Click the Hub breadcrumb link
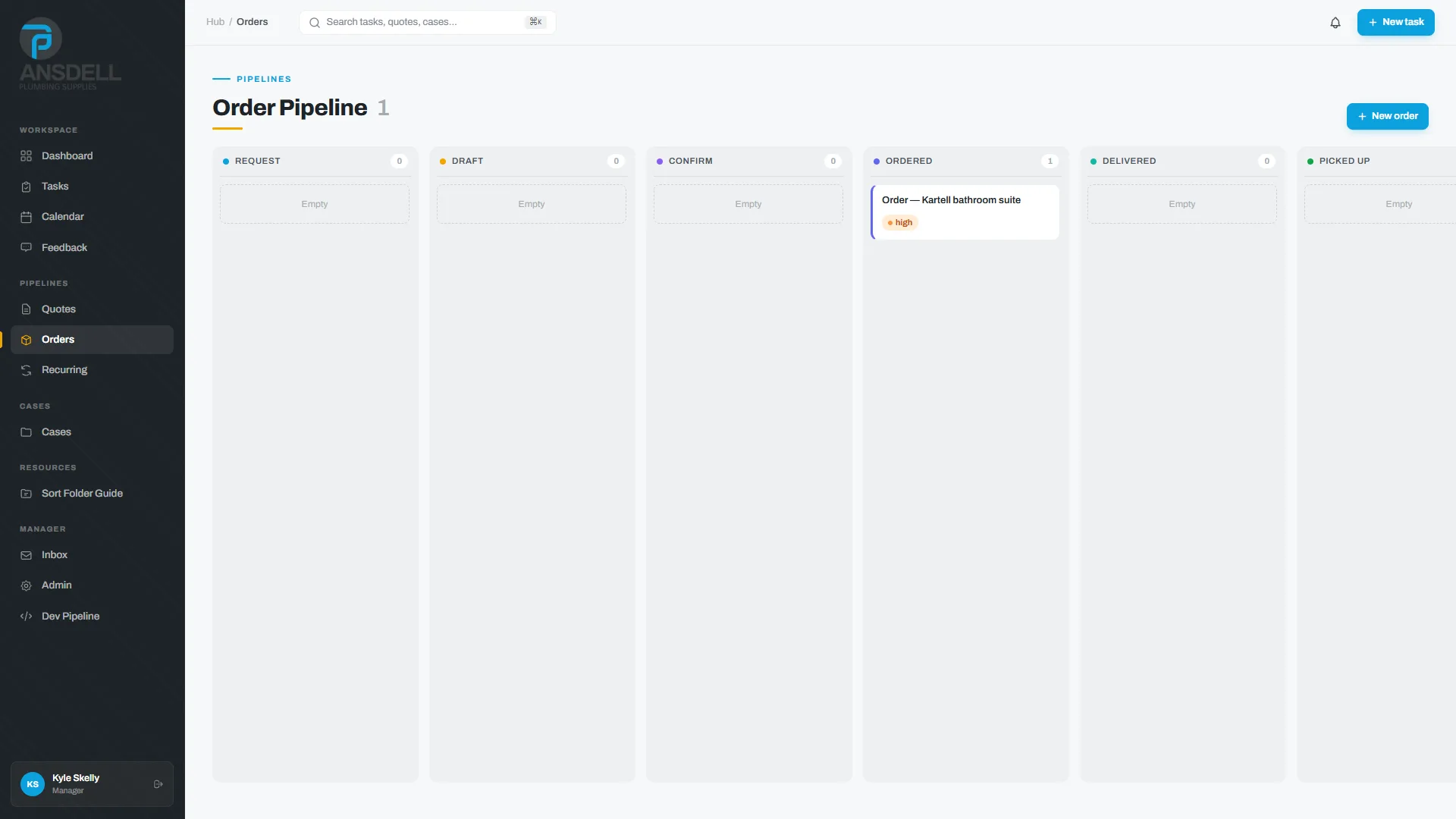 coord(215,22)
